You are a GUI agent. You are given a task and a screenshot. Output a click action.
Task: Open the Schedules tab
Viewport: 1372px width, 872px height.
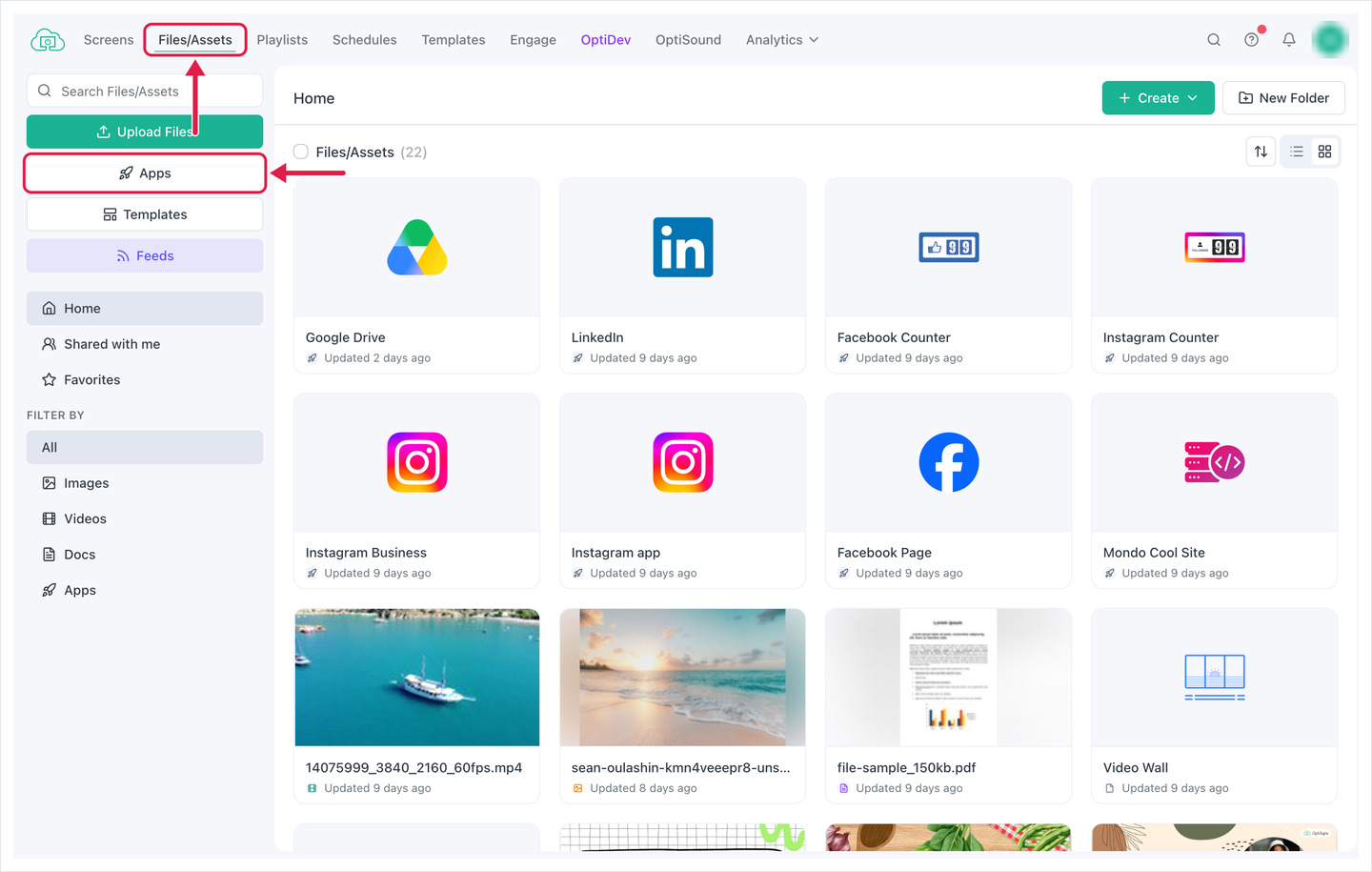(x=365, y=40)
